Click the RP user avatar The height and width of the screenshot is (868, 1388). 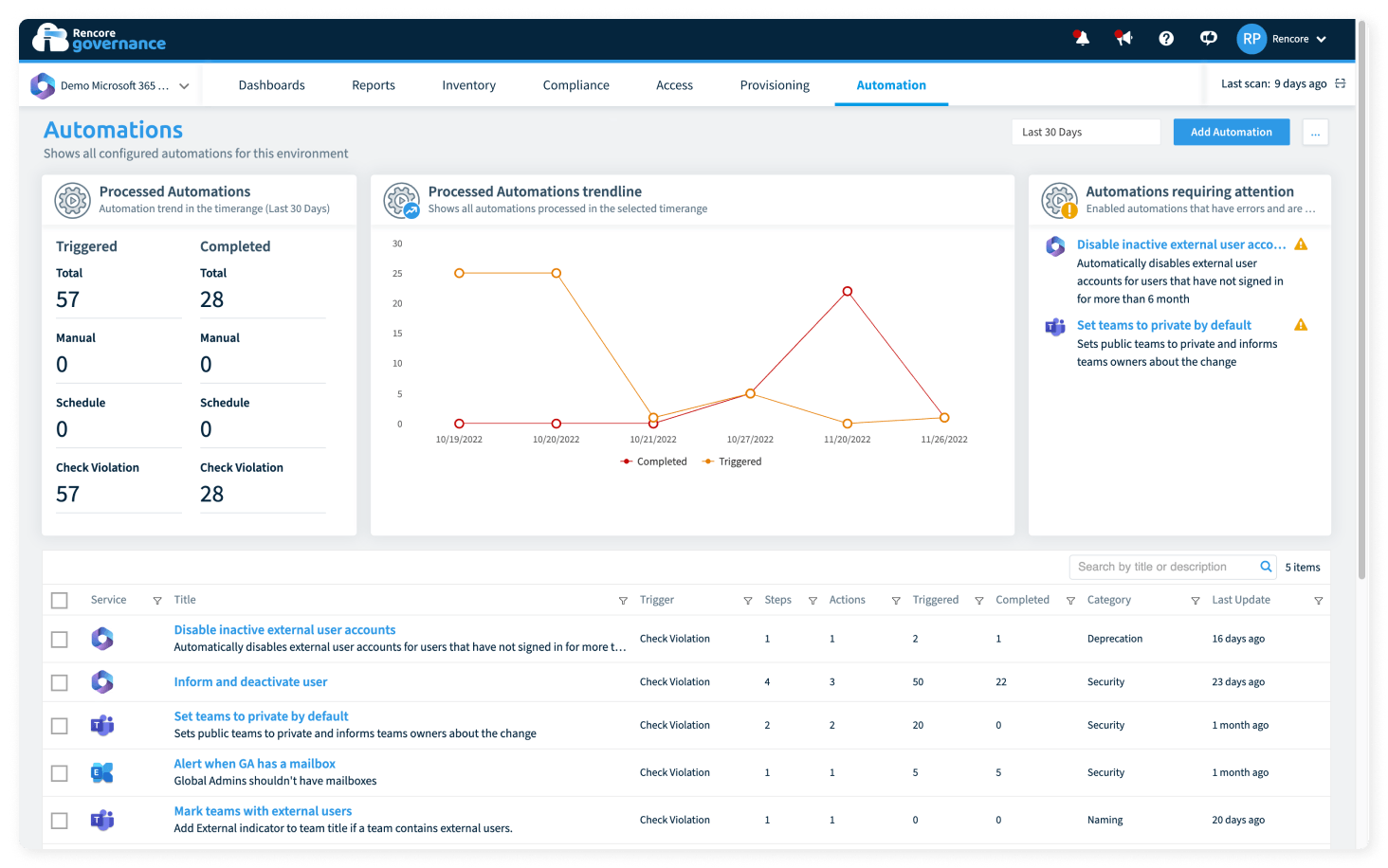(x=1251, y=39)
